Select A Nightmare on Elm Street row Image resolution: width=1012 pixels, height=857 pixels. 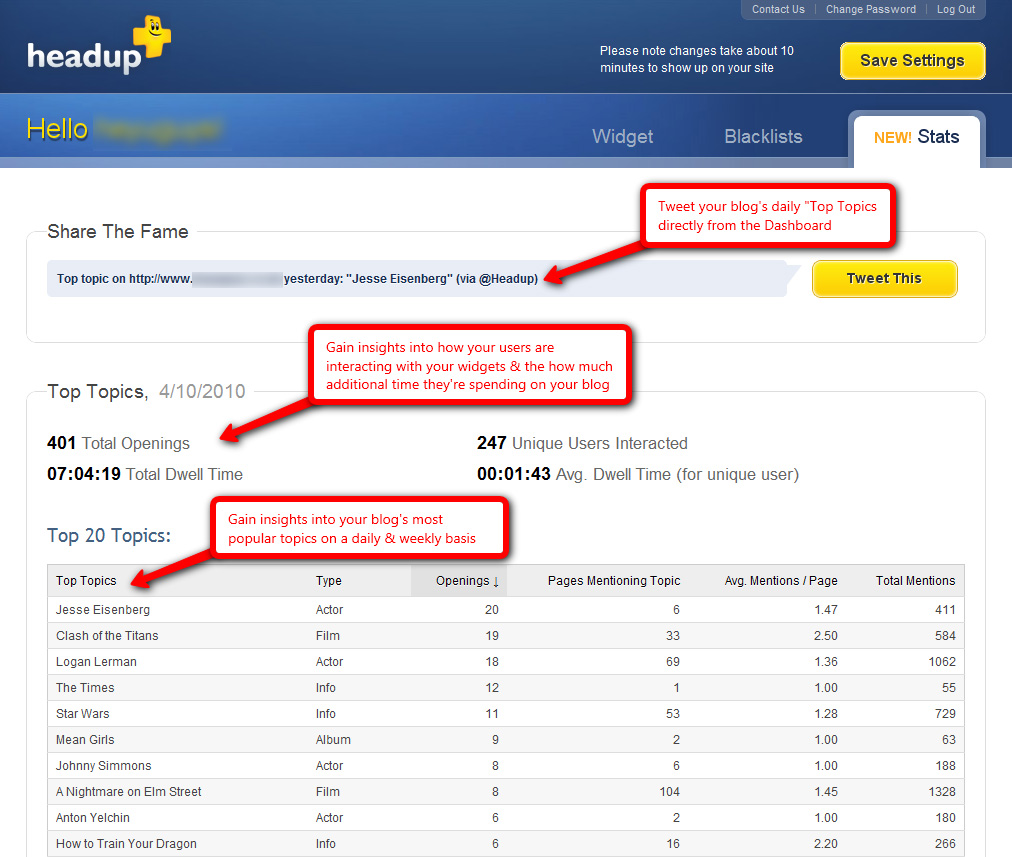(x=505, y=792)
